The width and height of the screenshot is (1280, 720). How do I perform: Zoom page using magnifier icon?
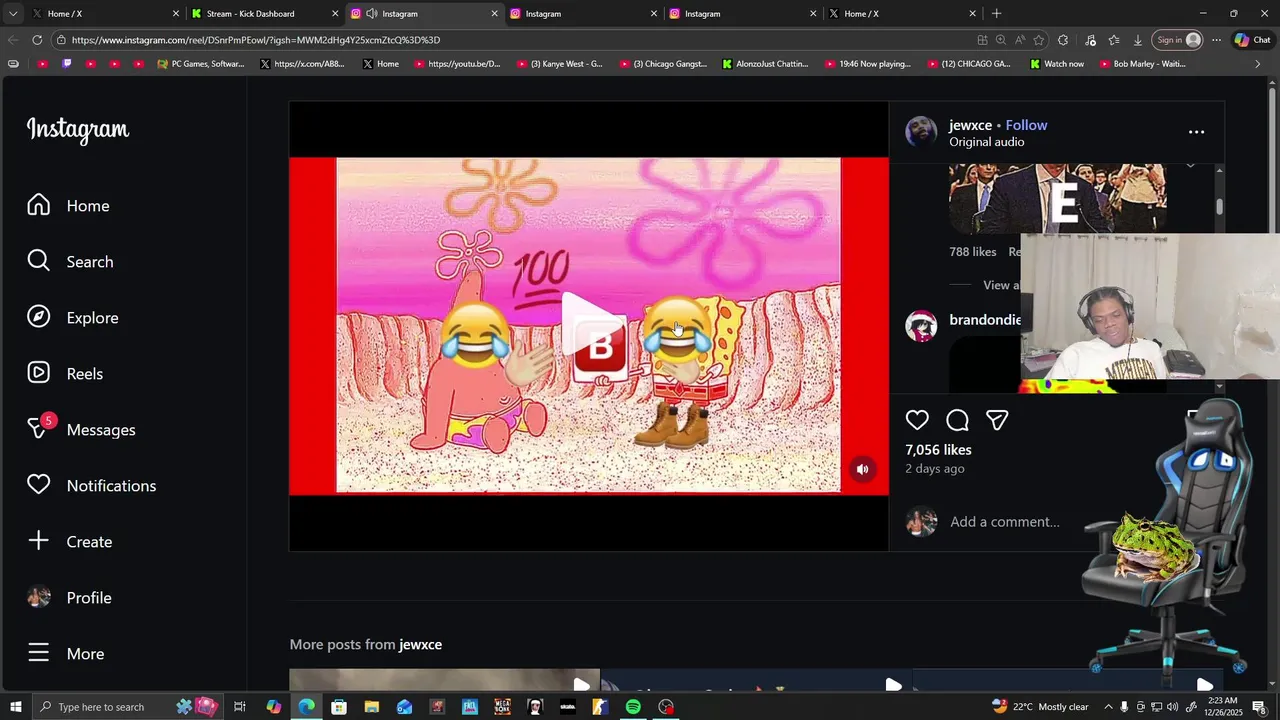click(1001, 40)
